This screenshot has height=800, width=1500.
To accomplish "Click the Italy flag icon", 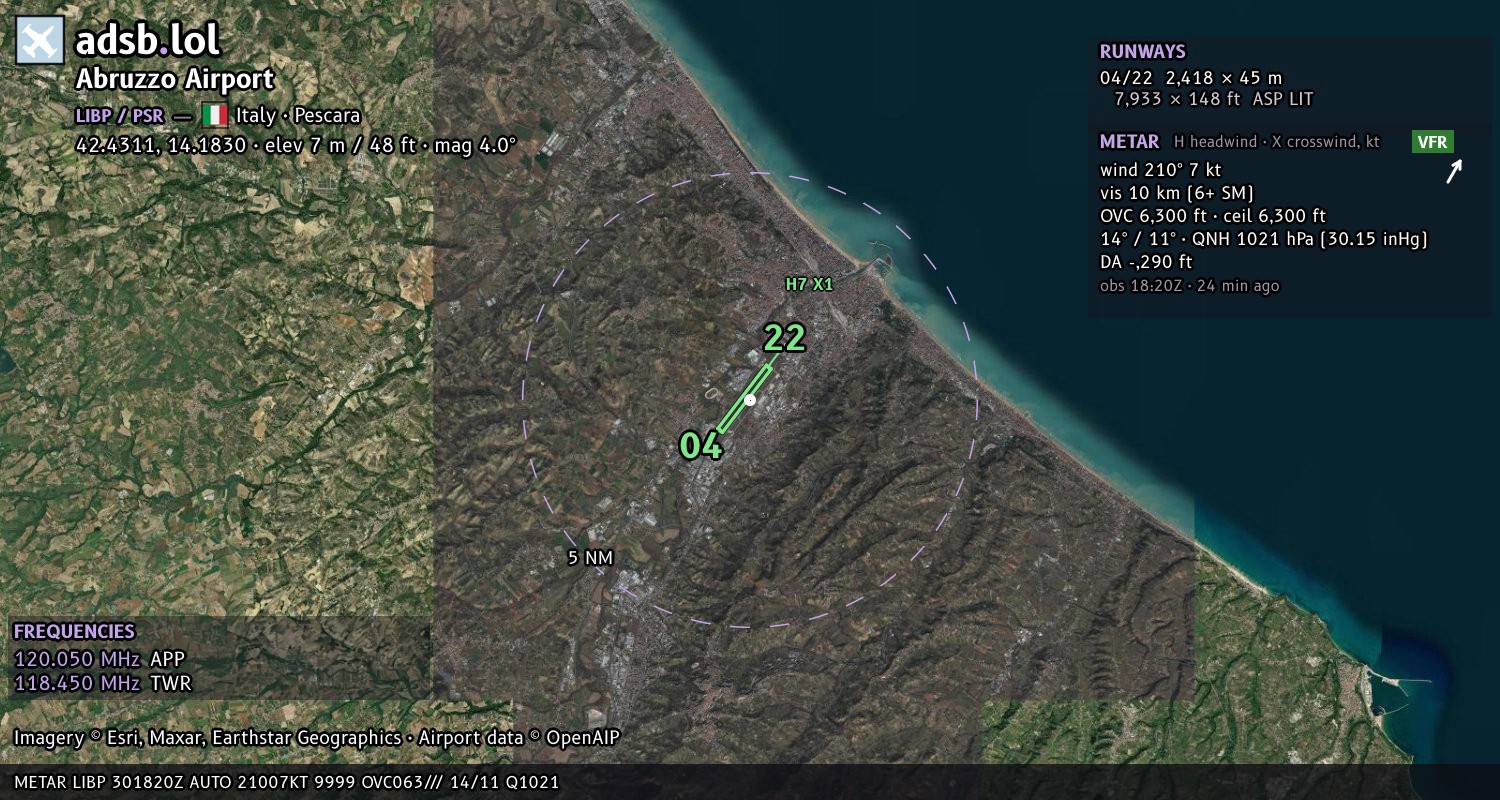I will click(x=214, y=115).
